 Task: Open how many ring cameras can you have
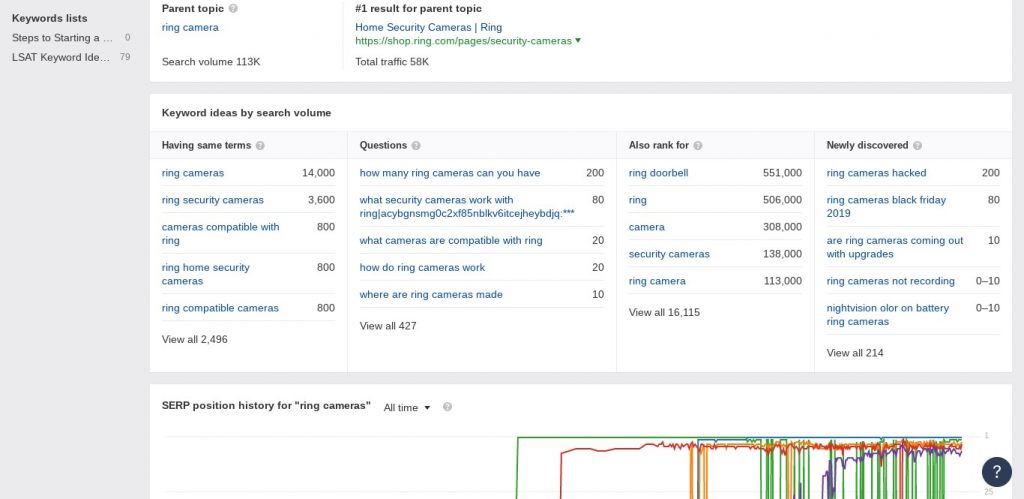tap(450, 173)
